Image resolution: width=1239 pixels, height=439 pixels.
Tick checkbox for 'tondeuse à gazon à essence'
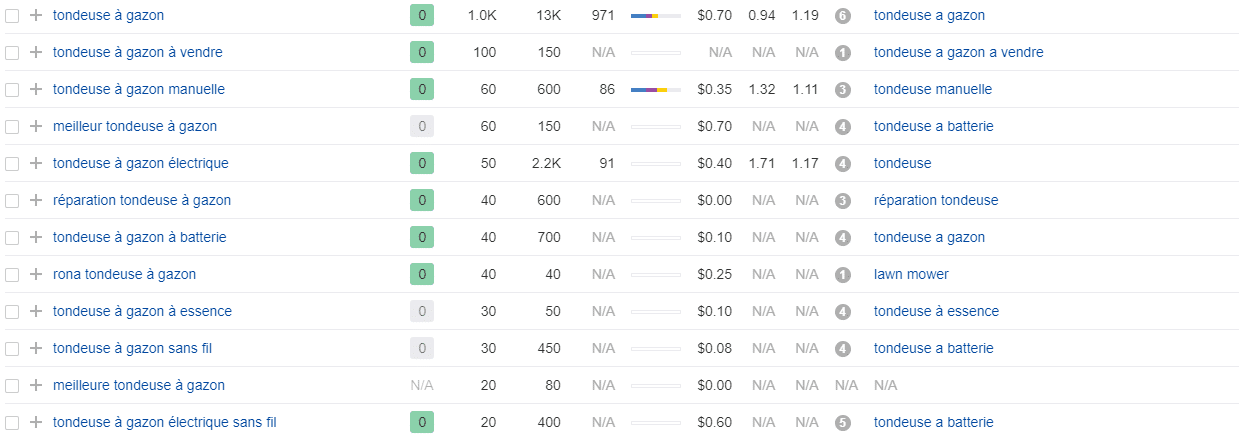12,311
